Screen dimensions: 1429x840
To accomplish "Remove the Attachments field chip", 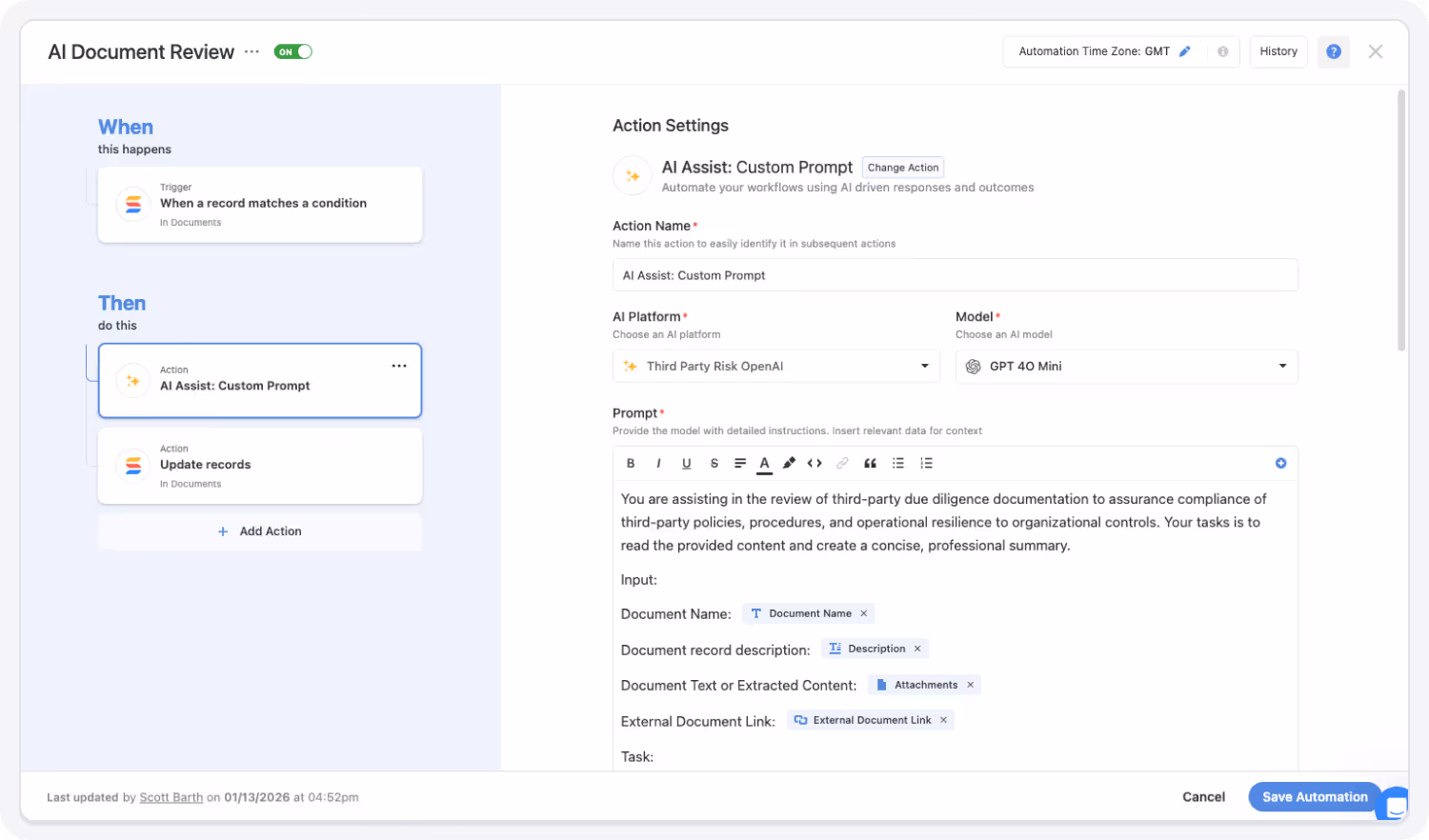I will coord(971,686).
